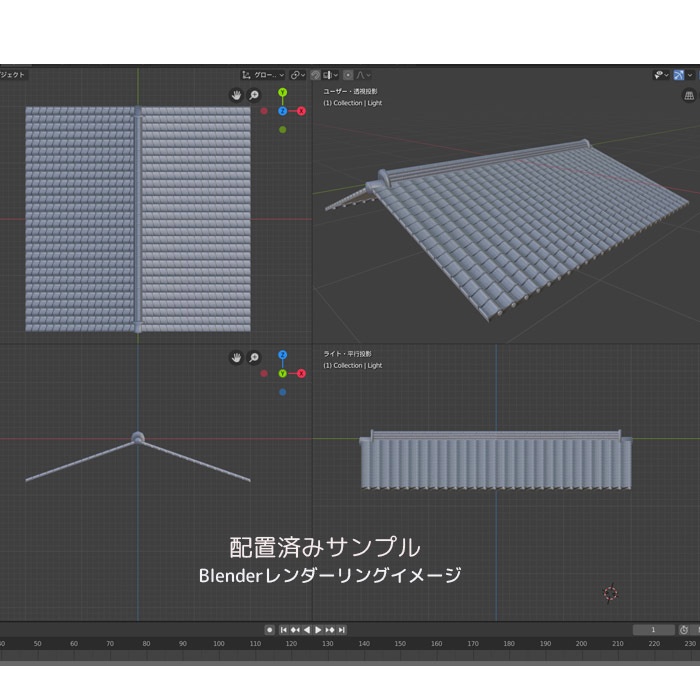
Task: Click negative X dot in top-view gizmo
Action: pos(264,111)
